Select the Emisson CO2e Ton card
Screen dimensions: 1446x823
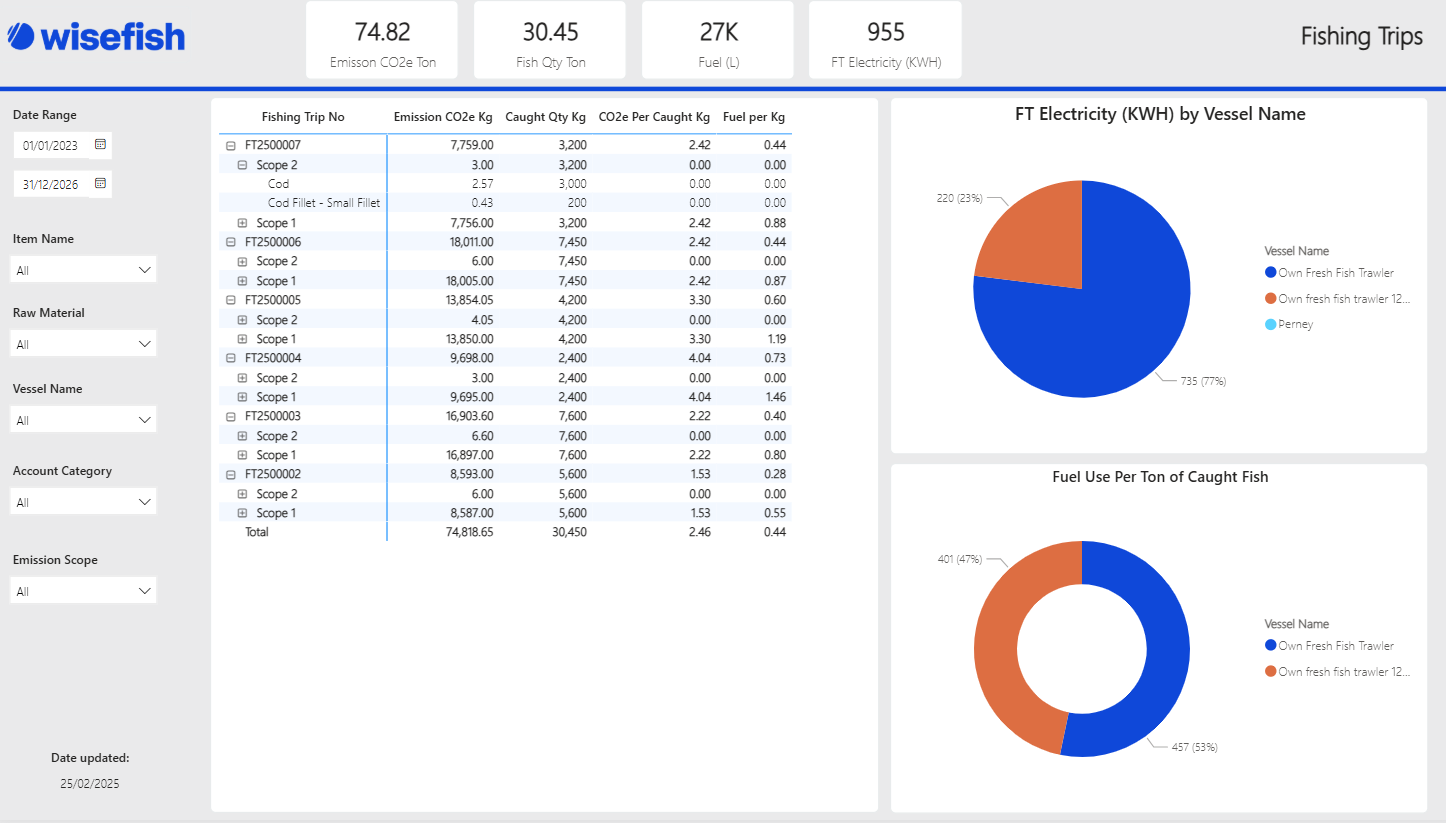tap(382, 40)
